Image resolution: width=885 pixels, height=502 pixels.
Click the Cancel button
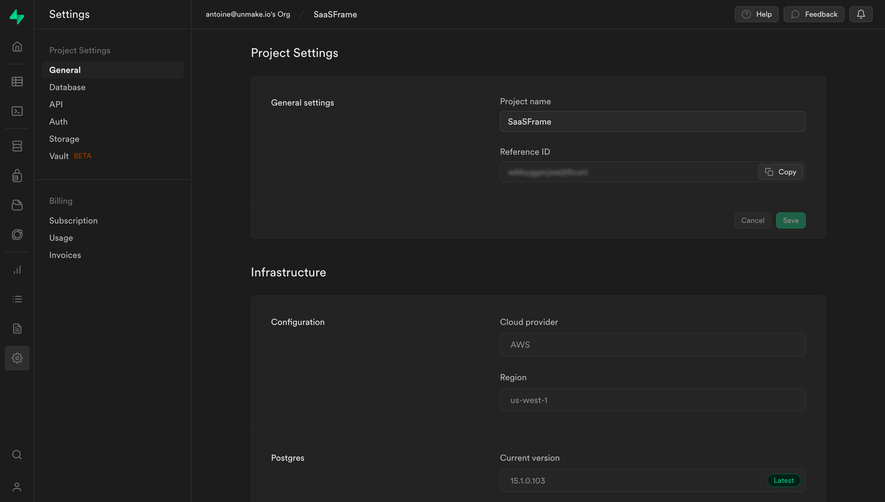pyautogui.click(x=752, y=220)
